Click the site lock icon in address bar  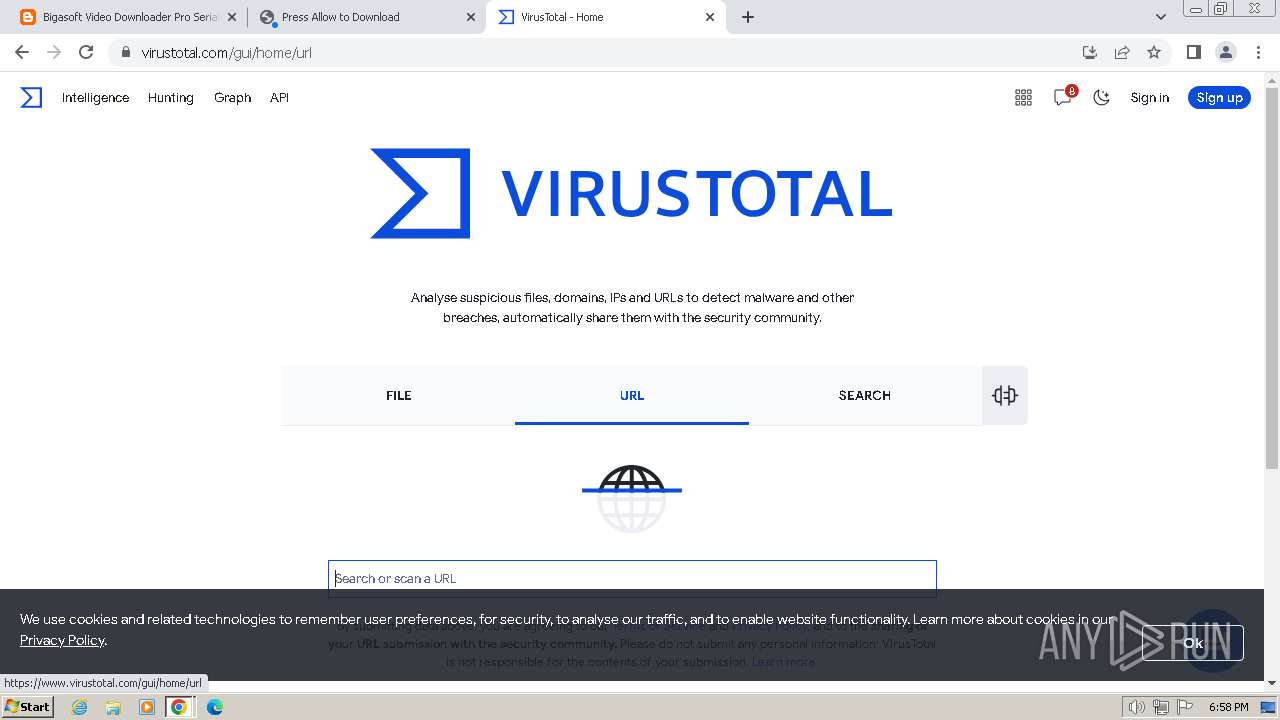tap(125, 52)
